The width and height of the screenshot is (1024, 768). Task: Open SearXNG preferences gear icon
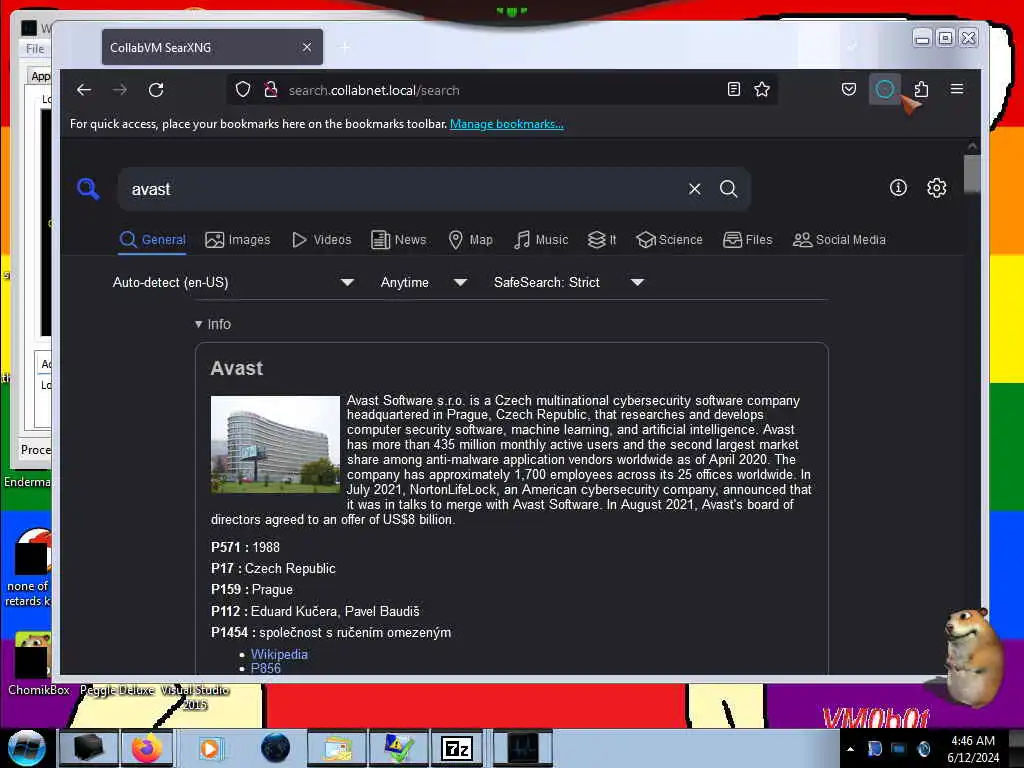936,188
